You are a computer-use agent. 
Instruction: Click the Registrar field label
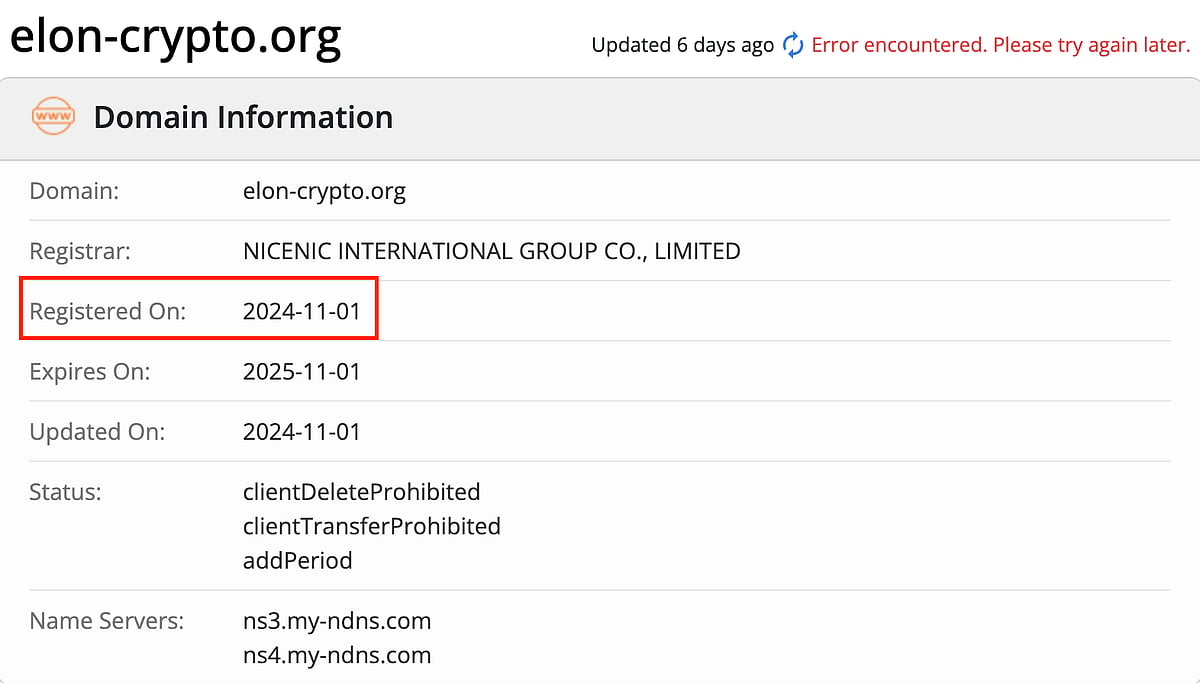point(80,251)
